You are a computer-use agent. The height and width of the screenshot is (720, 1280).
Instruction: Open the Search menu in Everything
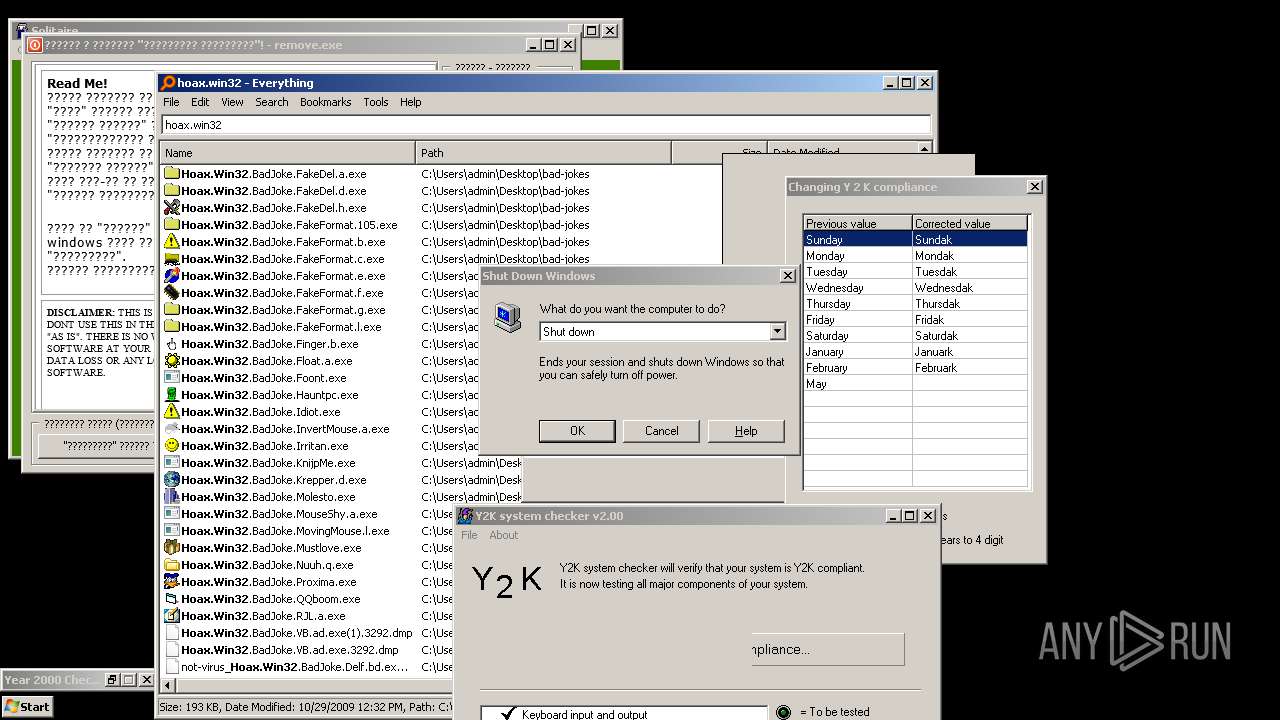tap(271, 102)
